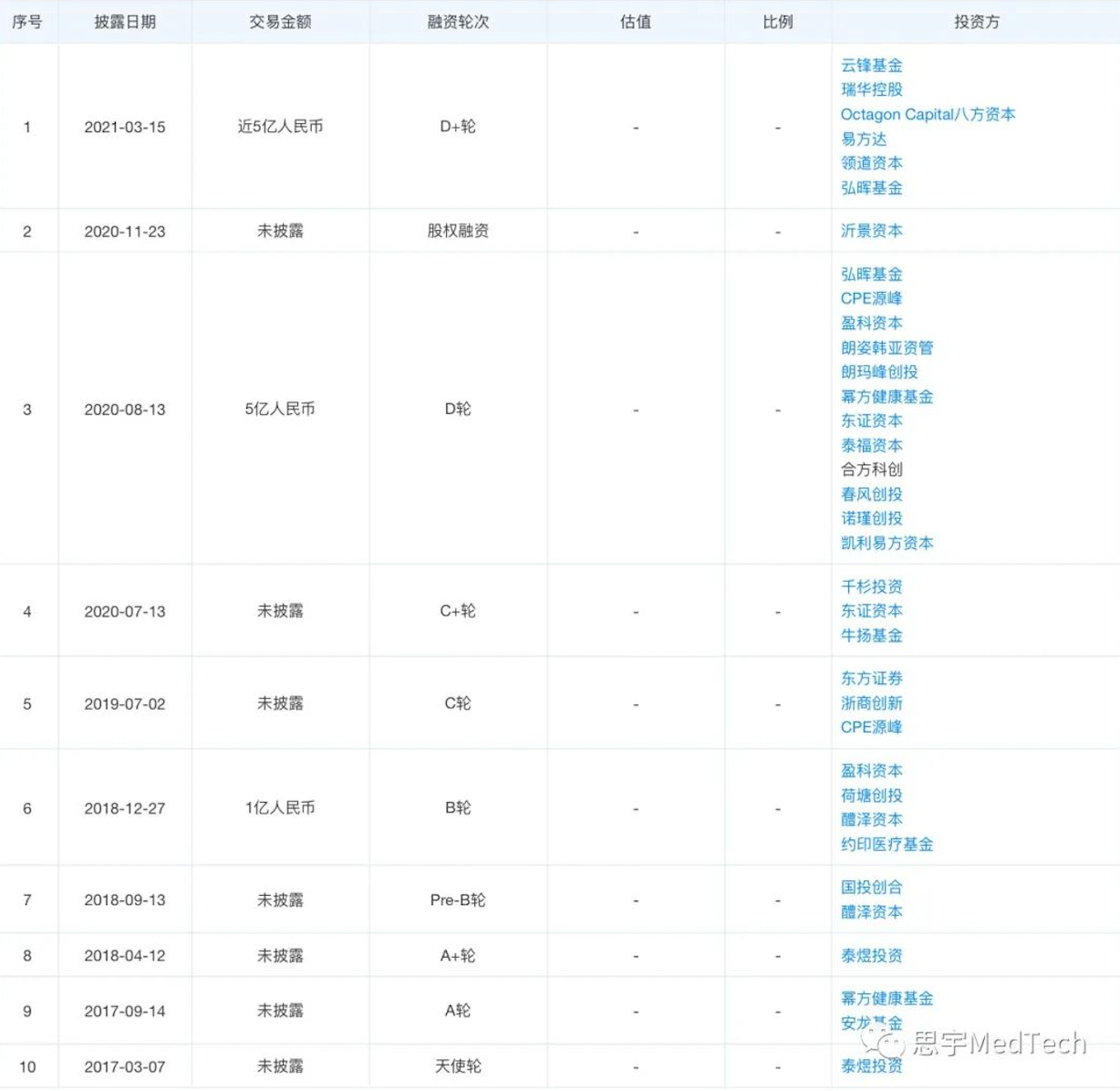The width and height of the screenshot is (1120, 1091).
Task: Open the 千杉投资 investor link
Action: (871, 587)
